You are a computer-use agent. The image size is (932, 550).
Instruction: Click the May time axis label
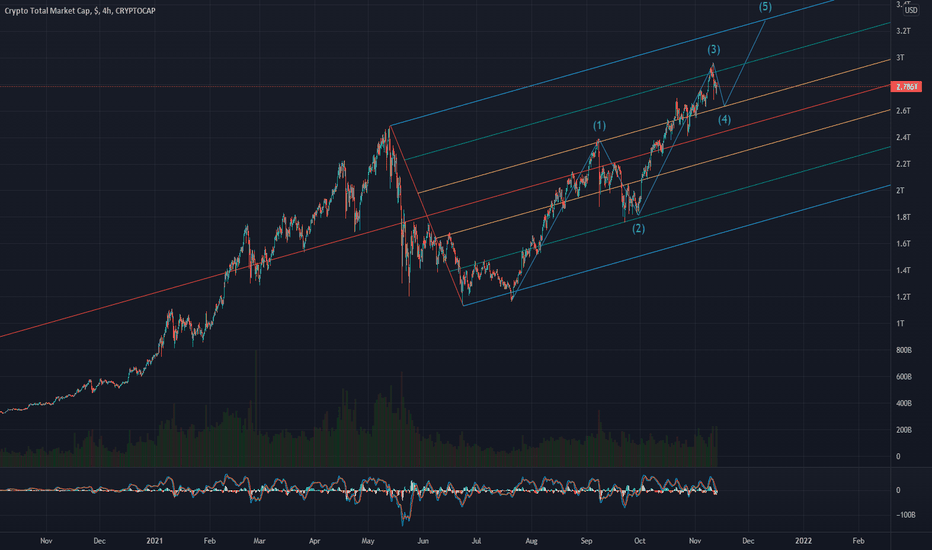pyautogui.click(x=368, y=541)
